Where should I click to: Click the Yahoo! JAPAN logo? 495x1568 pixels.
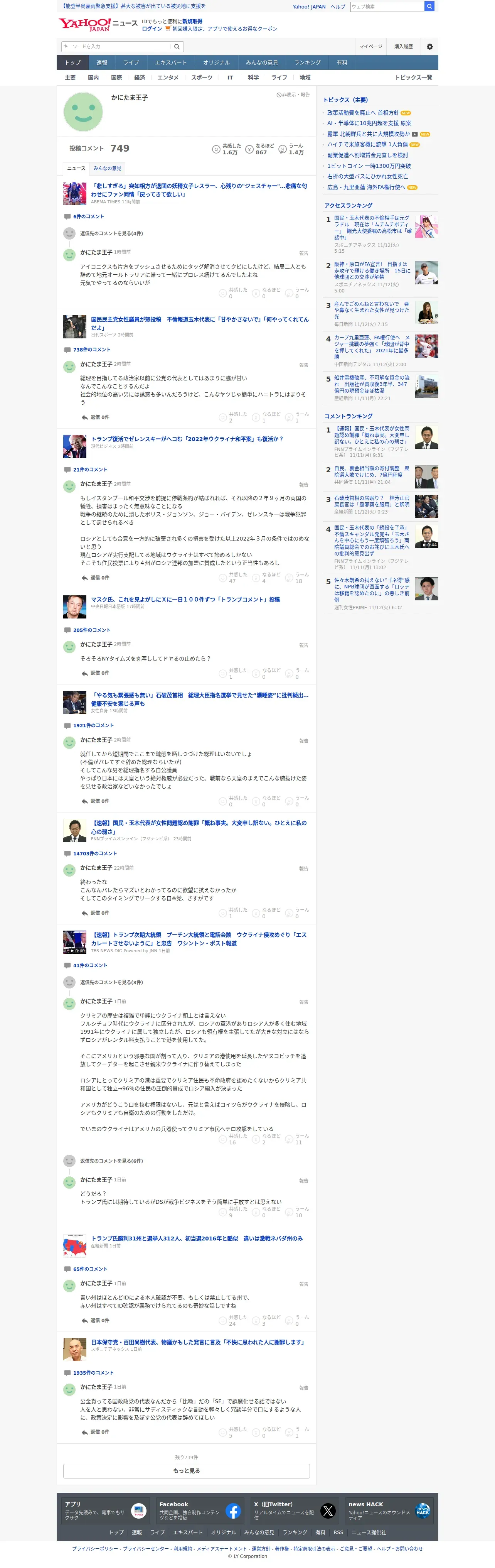[84, 24]
